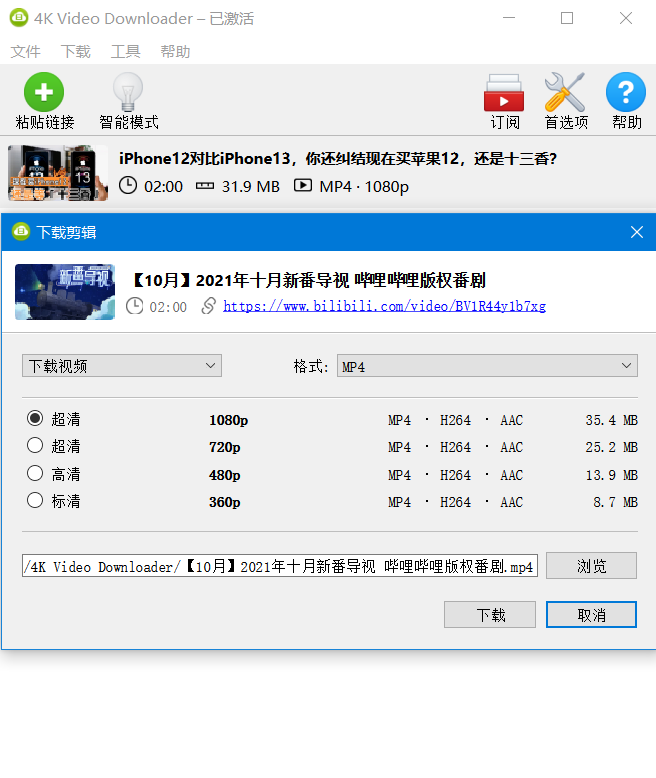656x778 pixels.
Task: Select the 720p 超清 radio button
Action: pos(36,446)
